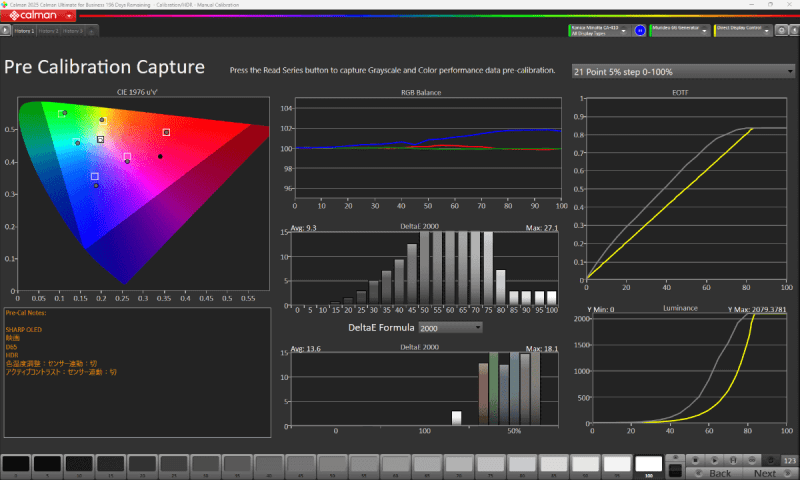800x480 pixels.
Task: Open the Calman logo main menu
Action: click(38, 16)
